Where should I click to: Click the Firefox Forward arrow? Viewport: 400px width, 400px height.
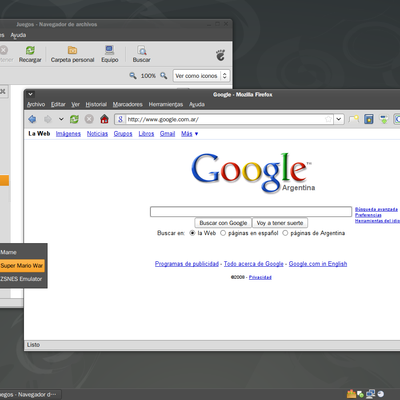tap(48, 119)
